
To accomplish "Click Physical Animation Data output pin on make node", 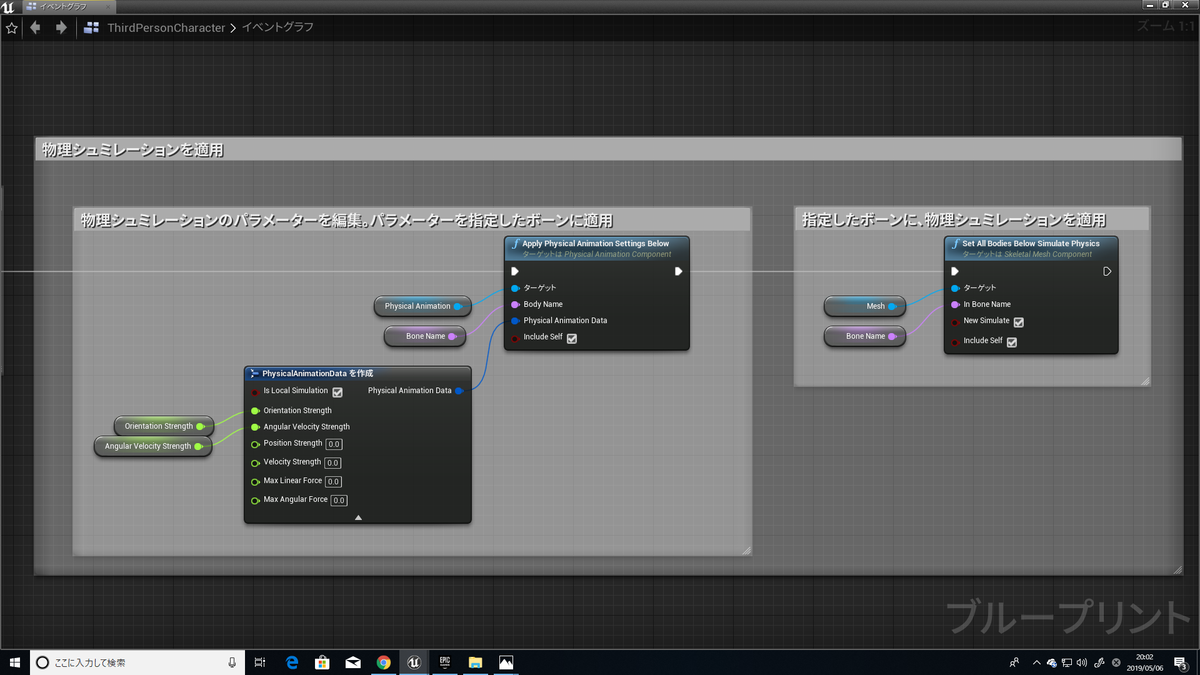I will [x=459, y=391].
